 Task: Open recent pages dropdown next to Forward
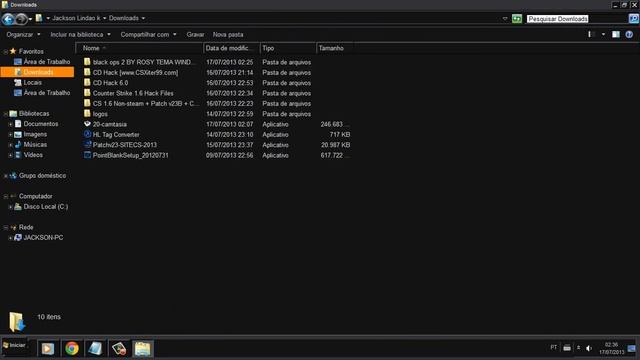[30, 19]
